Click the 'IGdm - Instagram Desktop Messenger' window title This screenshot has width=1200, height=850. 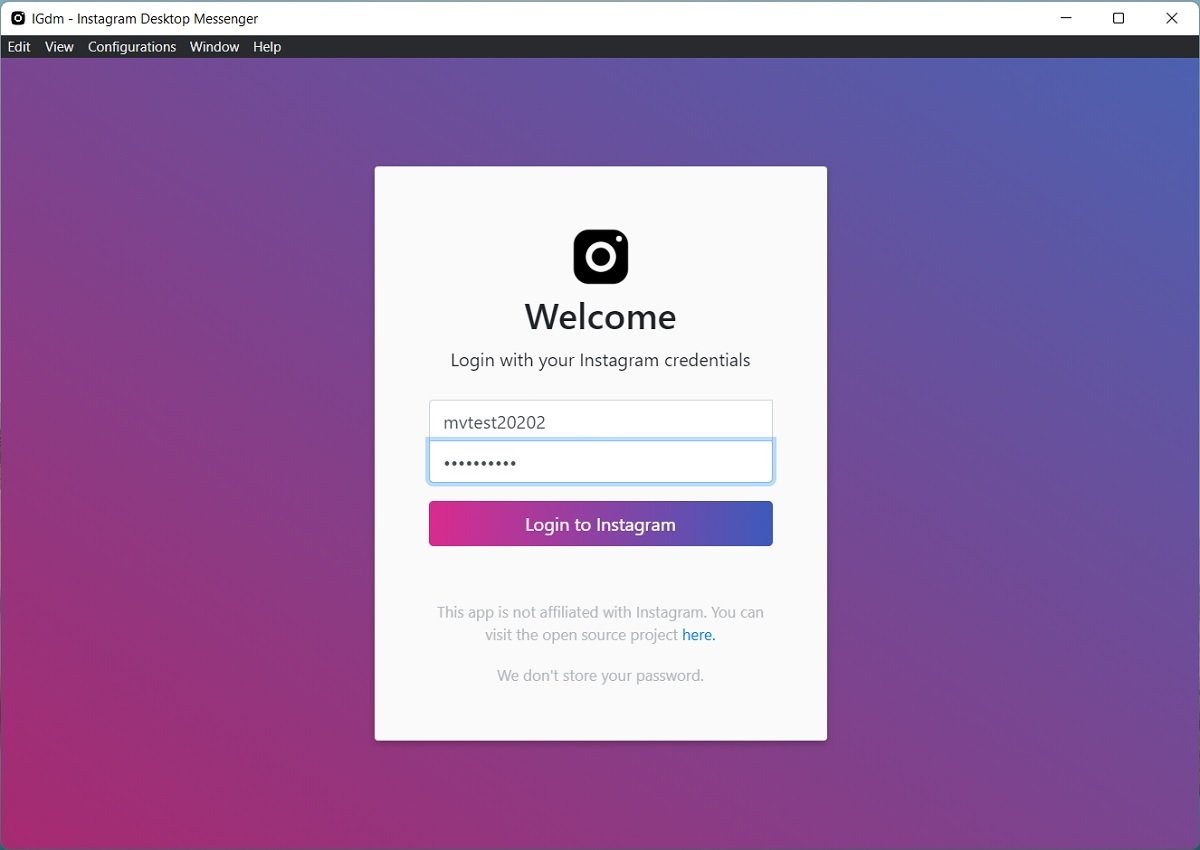(145, 18)
